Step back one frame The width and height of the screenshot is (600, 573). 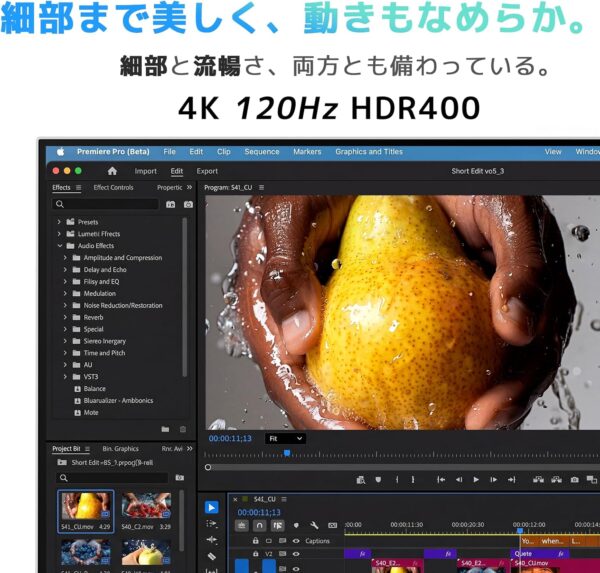pos(459,480)
